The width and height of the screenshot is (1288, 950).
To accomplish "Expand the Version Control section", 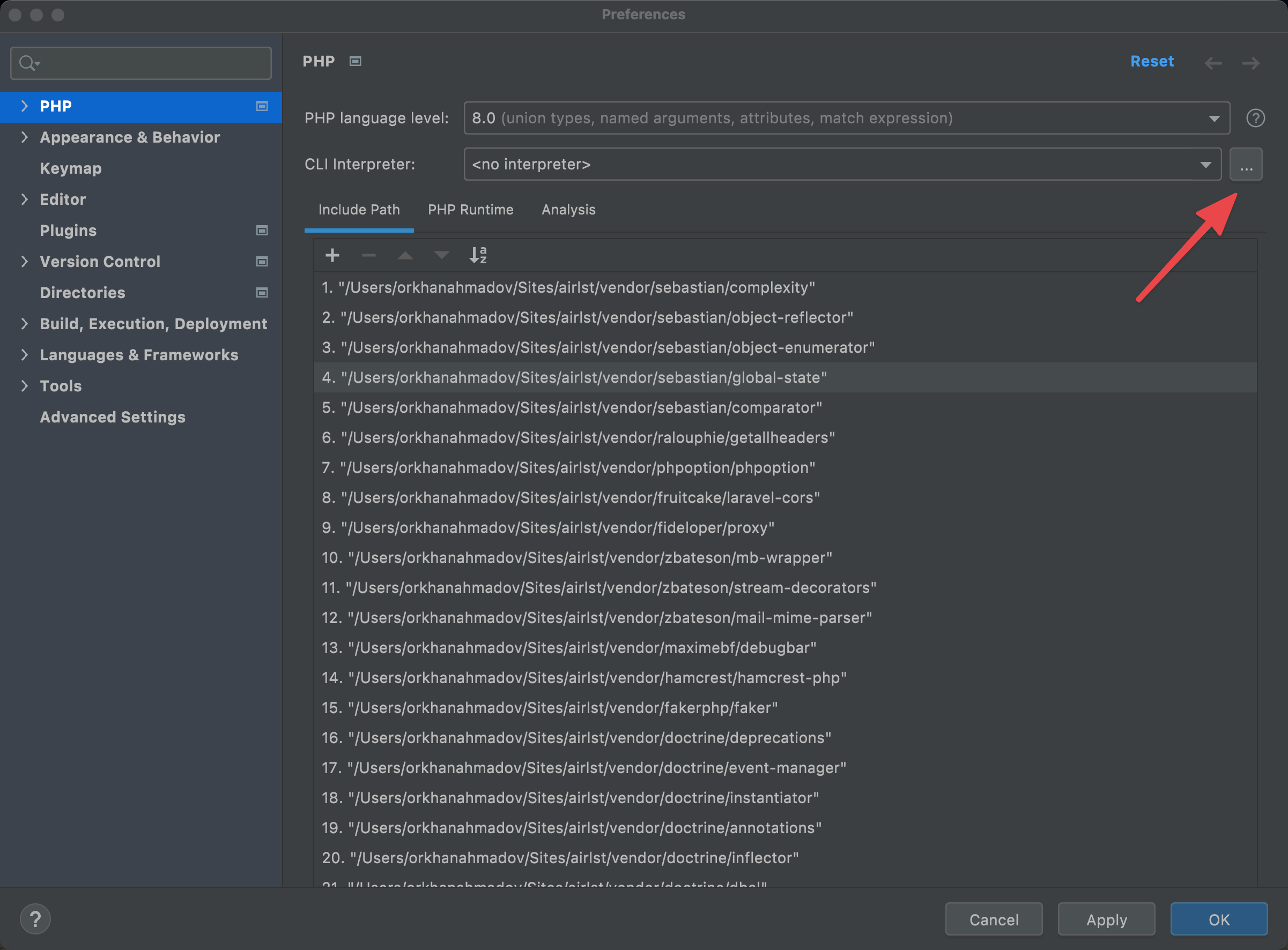I will (x=24, y=262).
